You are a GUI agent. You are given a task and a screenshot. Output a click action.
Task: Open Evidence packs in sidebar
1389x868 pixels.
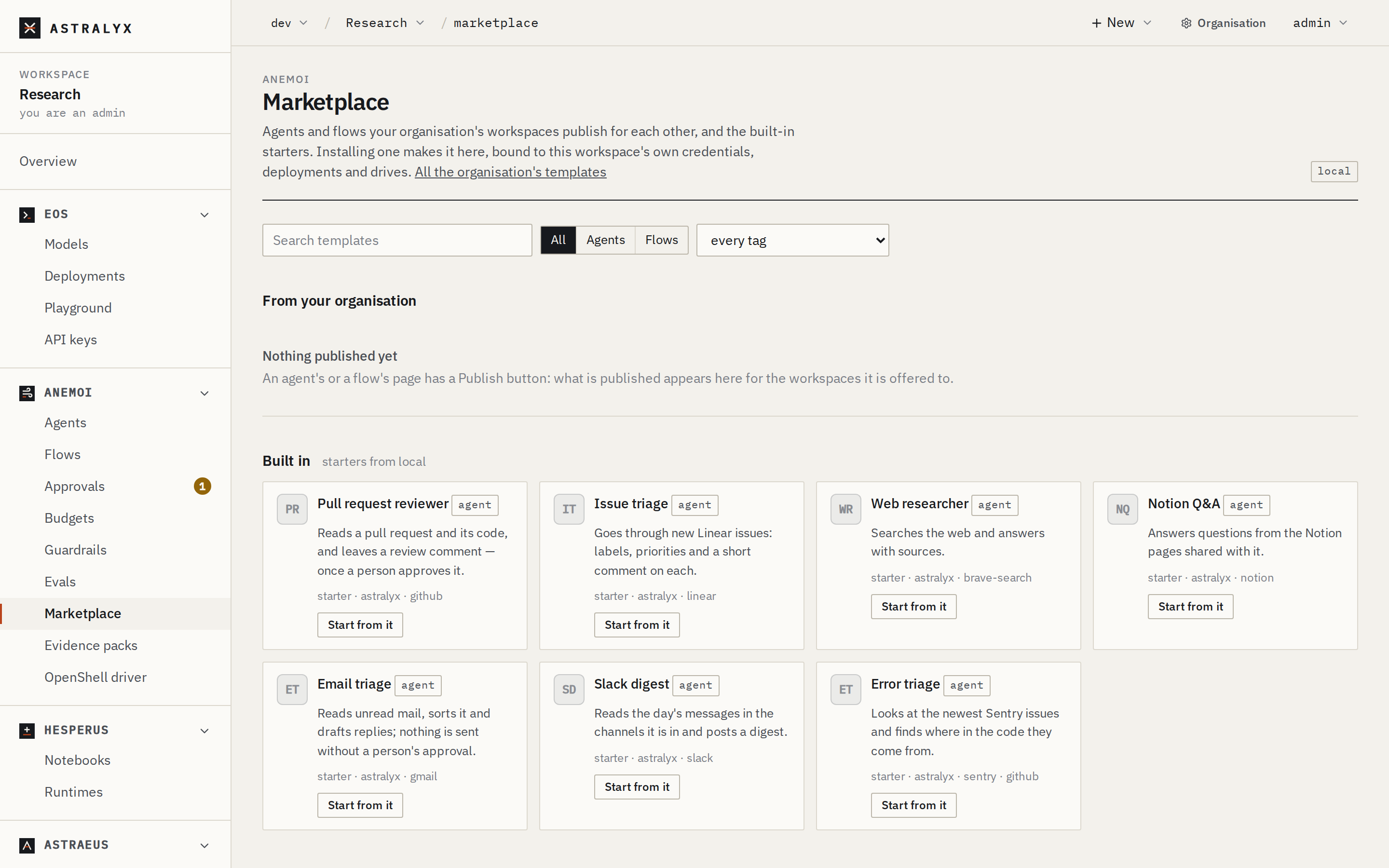115,645
